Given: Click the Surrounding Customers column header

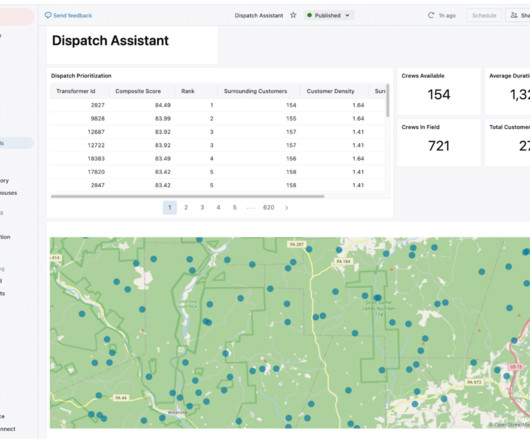Looking at the screenshot, I should [255, 91].
